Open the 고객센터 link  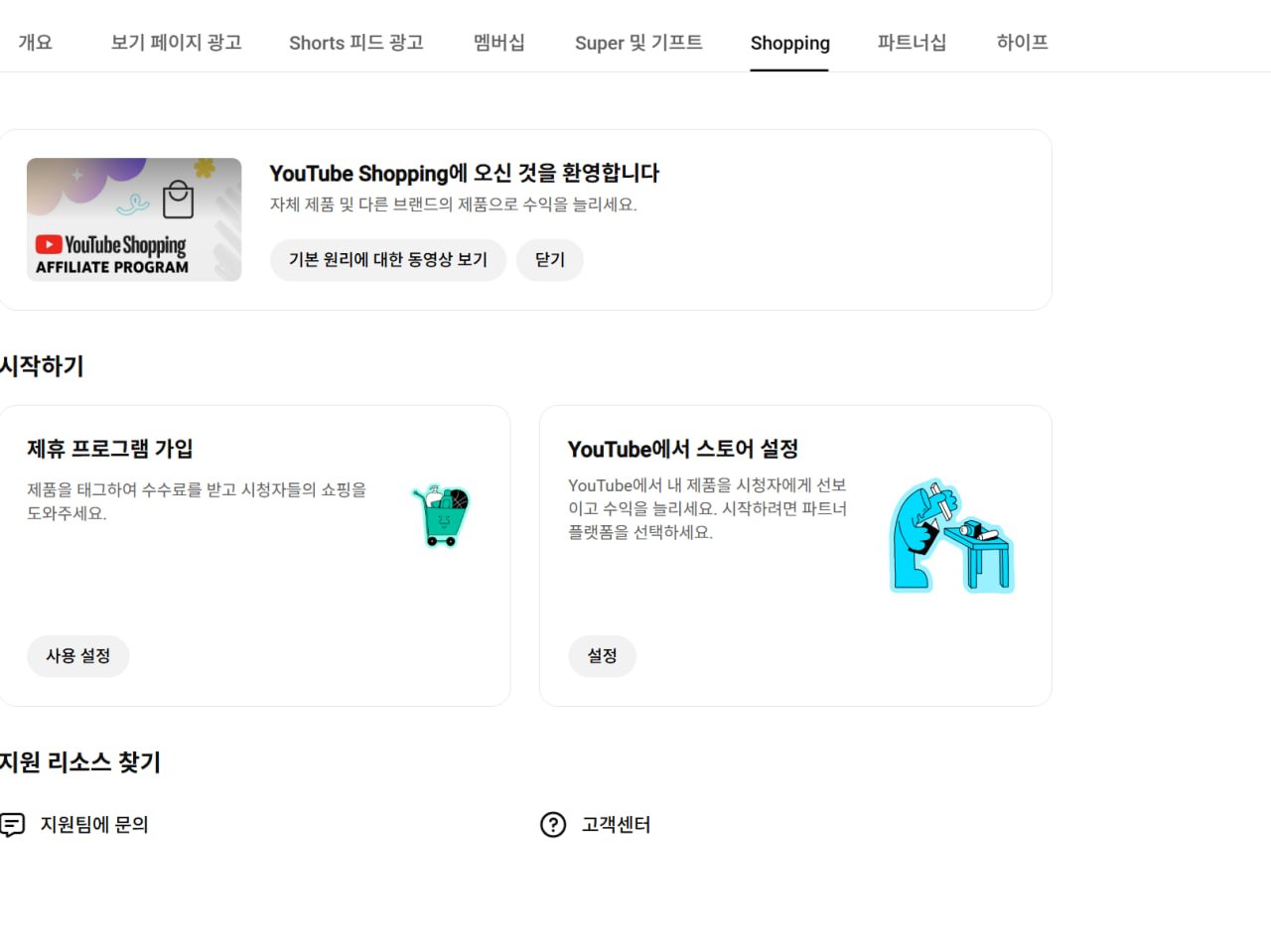(616, 825)
